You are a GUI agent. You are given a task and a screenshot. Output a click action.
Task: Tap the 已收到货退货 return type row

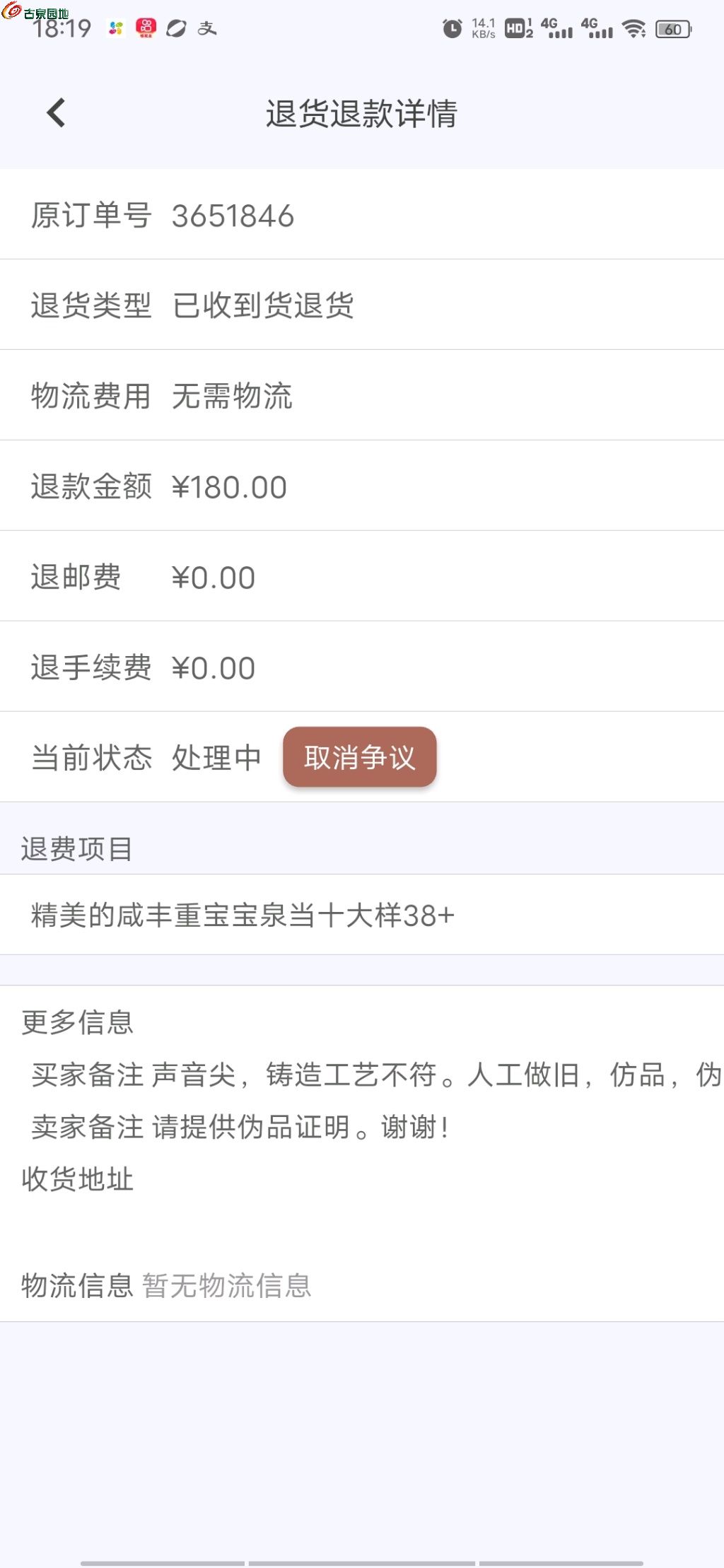263,305
